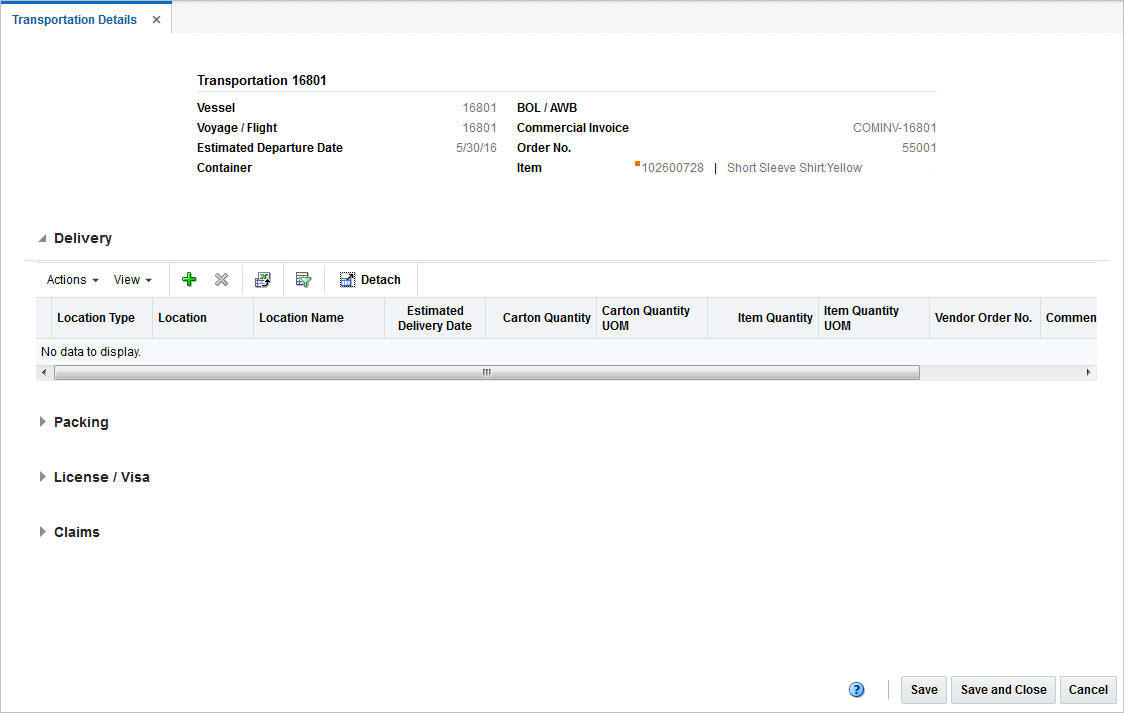
Task: Click the Item Quantity UOM column header
Action: point(874,317)
